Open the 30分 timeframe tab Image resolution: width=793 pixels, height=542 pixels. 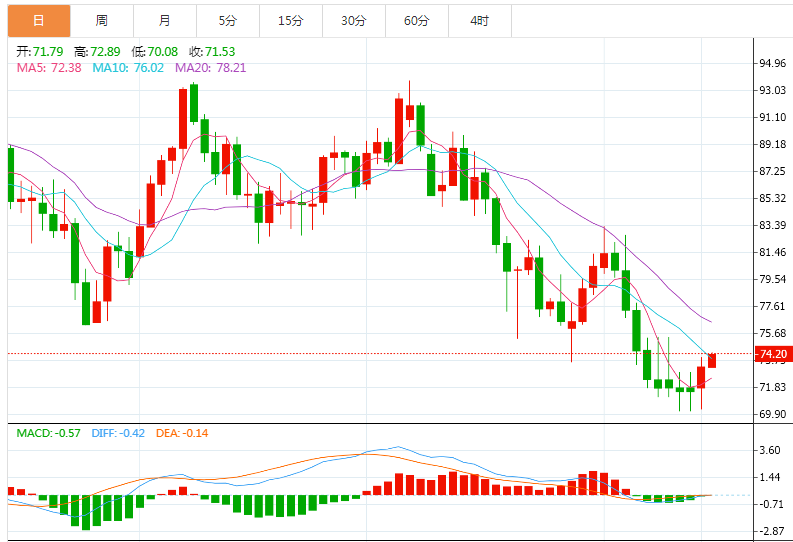tap(354, 21)
